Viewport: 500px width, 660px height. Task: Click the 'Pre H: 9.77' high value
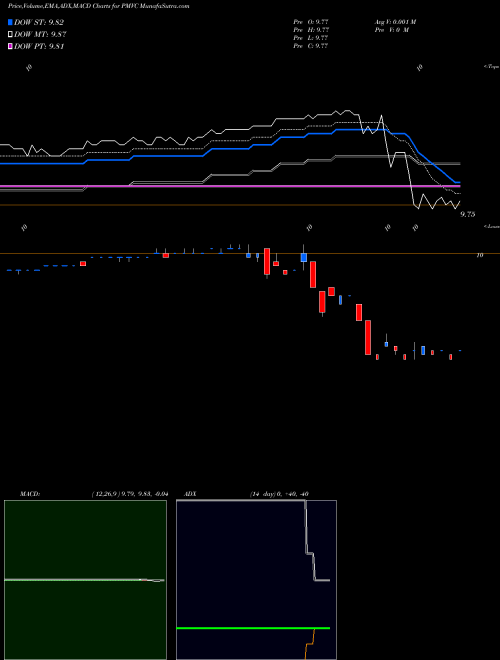[311, 30]
